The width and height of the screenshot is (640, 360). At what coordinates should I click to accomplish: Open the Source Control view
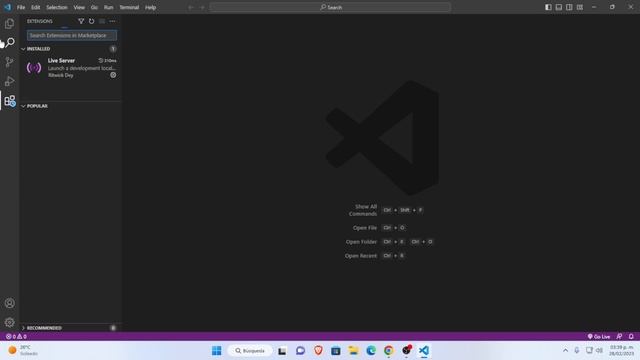coord(9,62)
